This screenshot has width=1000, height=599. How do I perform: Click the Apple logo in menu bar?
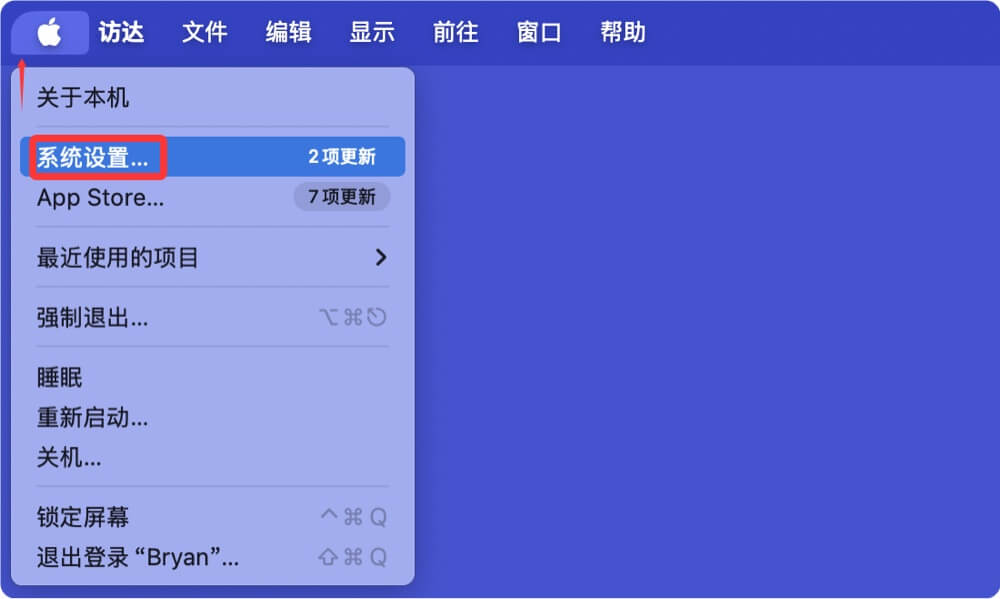(x=48, y=32)
